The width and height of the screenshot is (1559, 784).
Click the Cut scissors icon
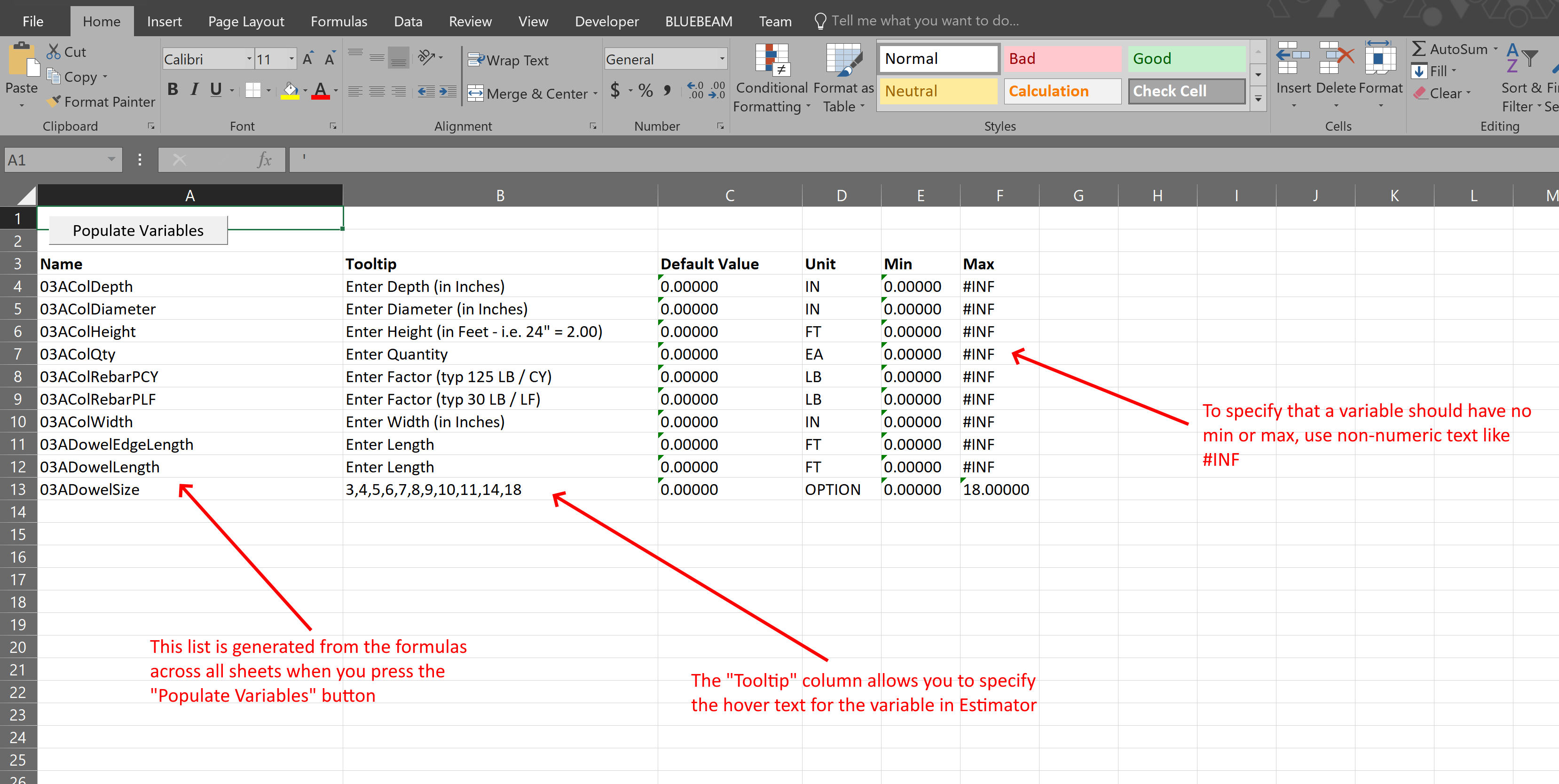pyautogui.click(x=54, y=52)
